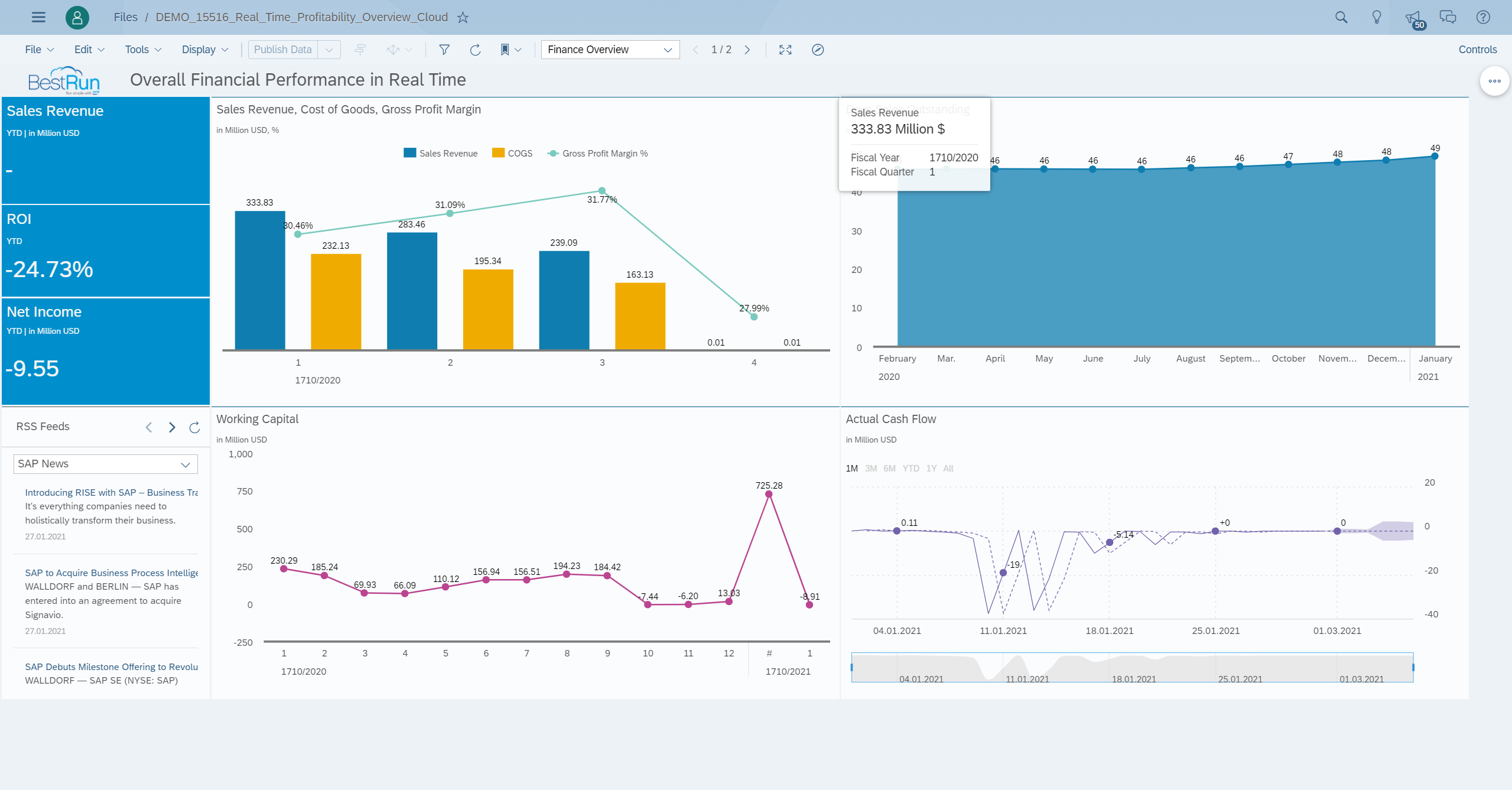The width and height of the screenshot is (1512, 790).
Task: Click the search magnifier icon
Action: 1341,17
